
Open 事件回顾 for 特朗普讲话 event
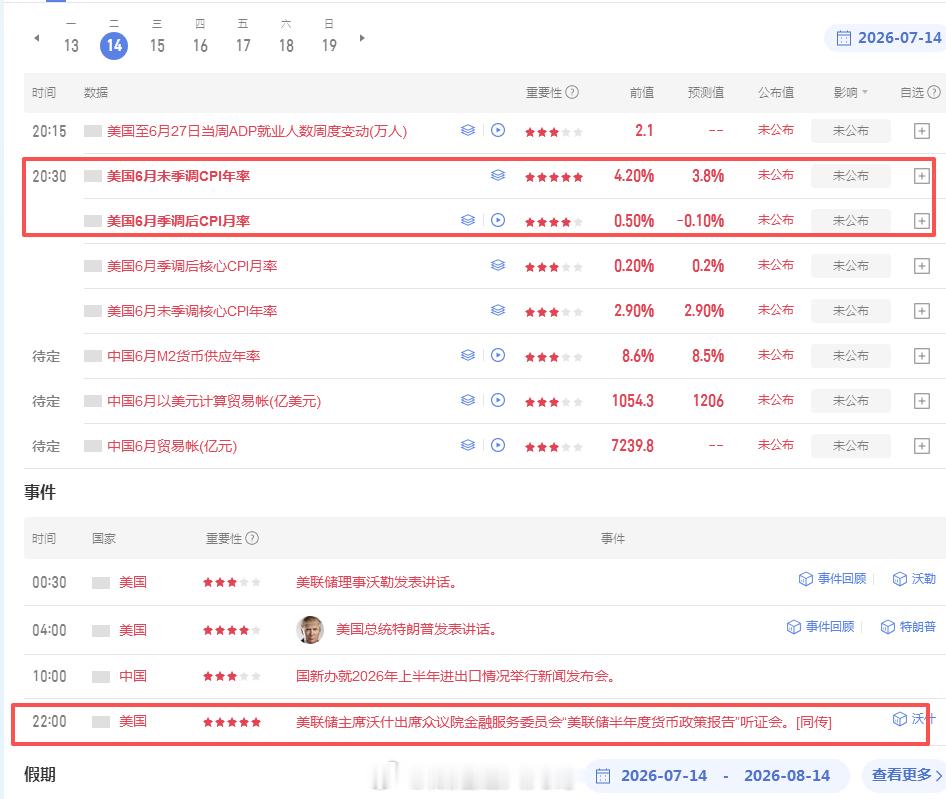[821, 627]
